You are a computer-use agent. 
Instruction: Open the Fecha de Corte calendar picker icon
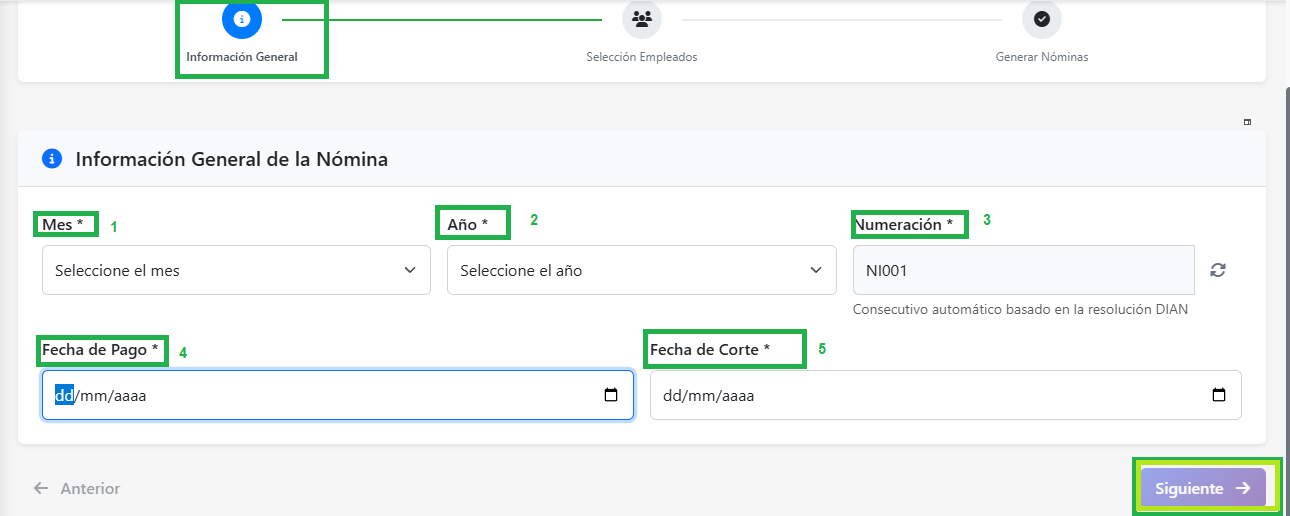click(x=1218, y=395)
